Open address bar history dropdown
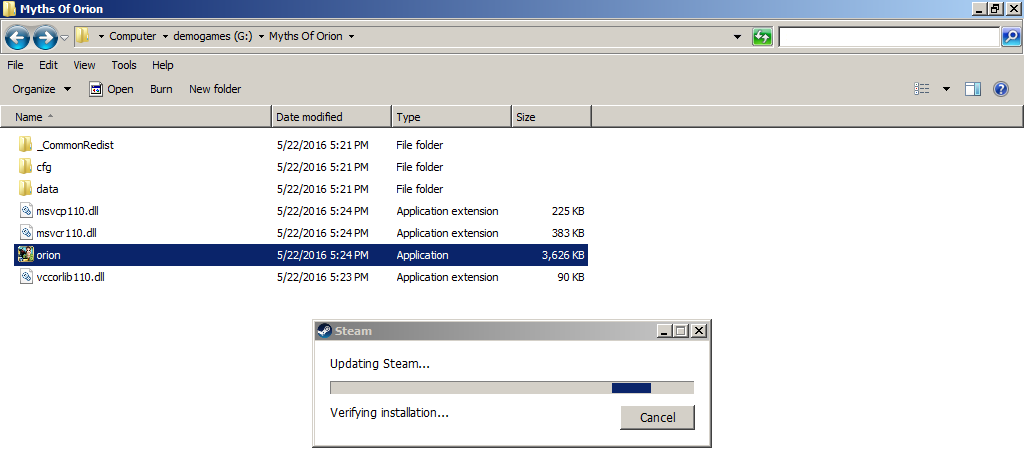 point(737,37)
